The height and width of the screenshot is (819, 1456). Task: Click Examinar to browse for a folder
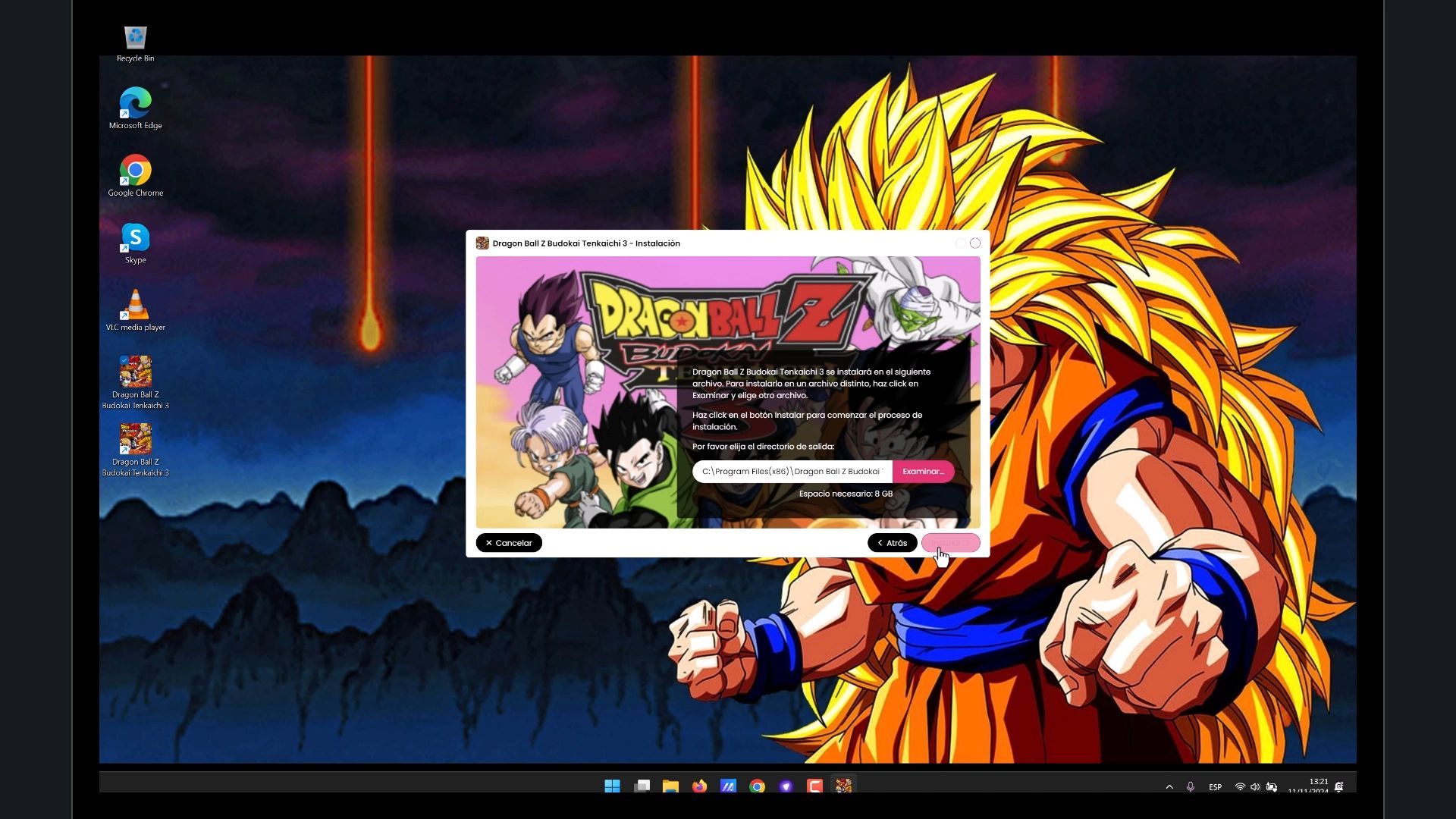(923, 472)
